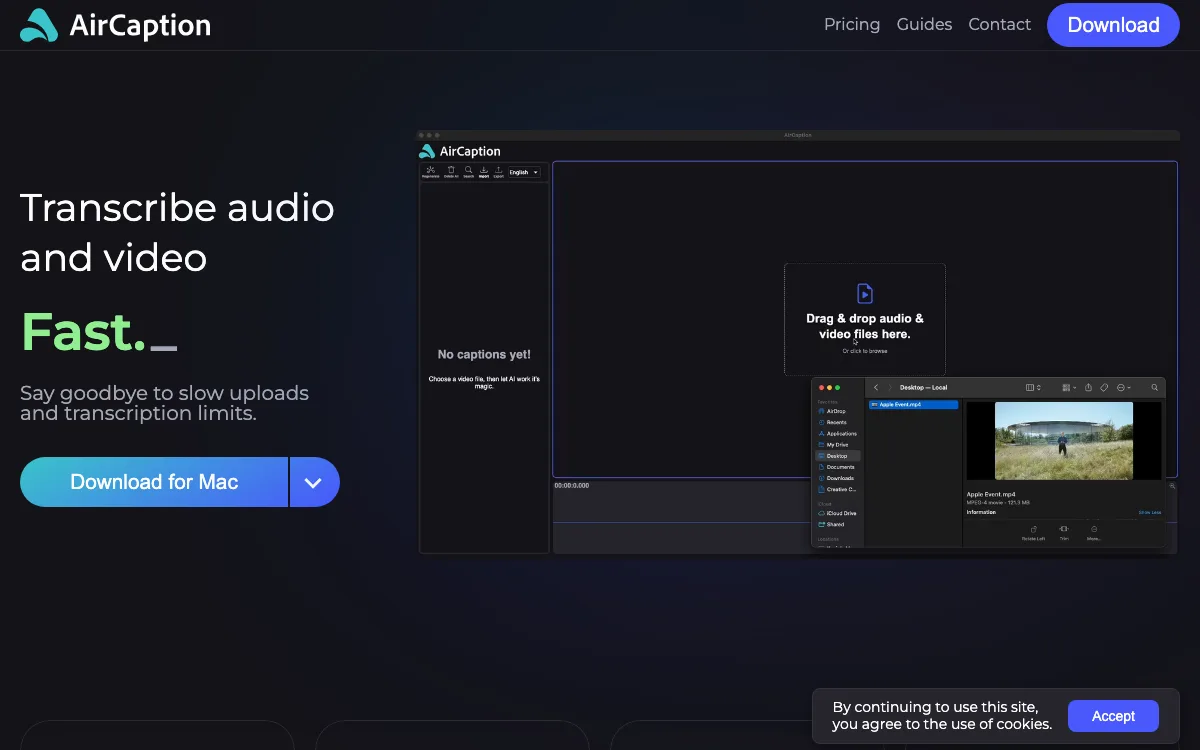Expand the download options chevron
The image size is (1200, 750).
[x=315, y=482]
